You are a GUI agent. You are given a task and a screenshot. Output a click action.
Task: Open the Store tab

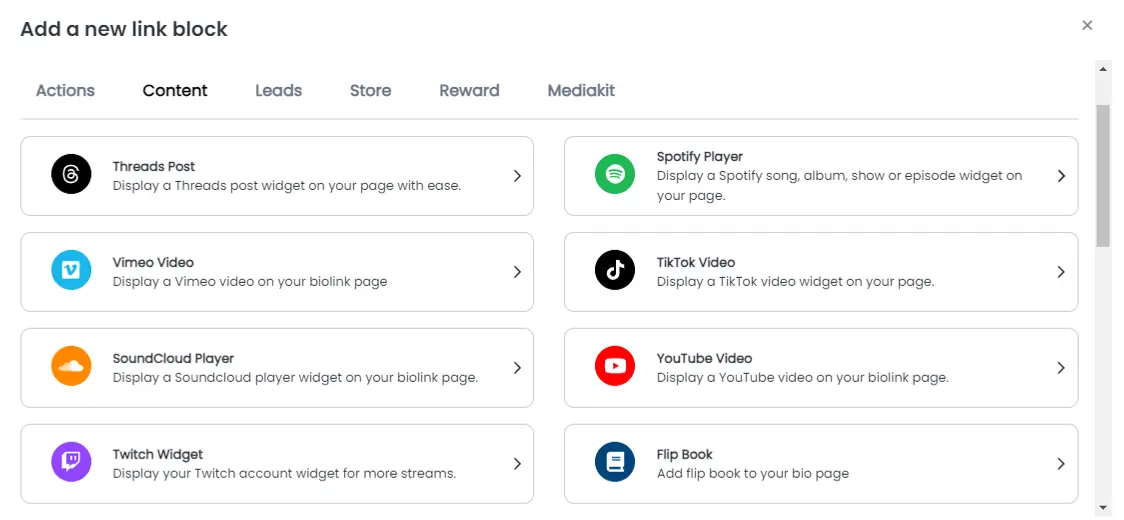click(370, 90)
